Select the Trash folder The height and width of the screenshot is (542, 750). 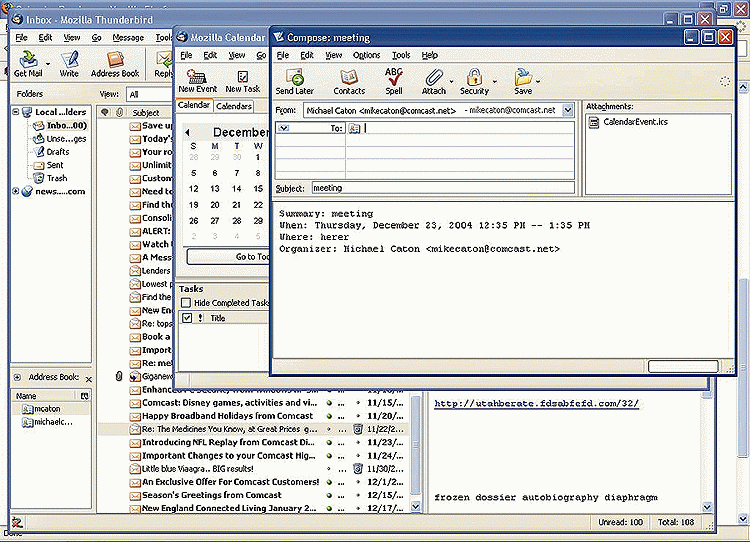point(50,178)
